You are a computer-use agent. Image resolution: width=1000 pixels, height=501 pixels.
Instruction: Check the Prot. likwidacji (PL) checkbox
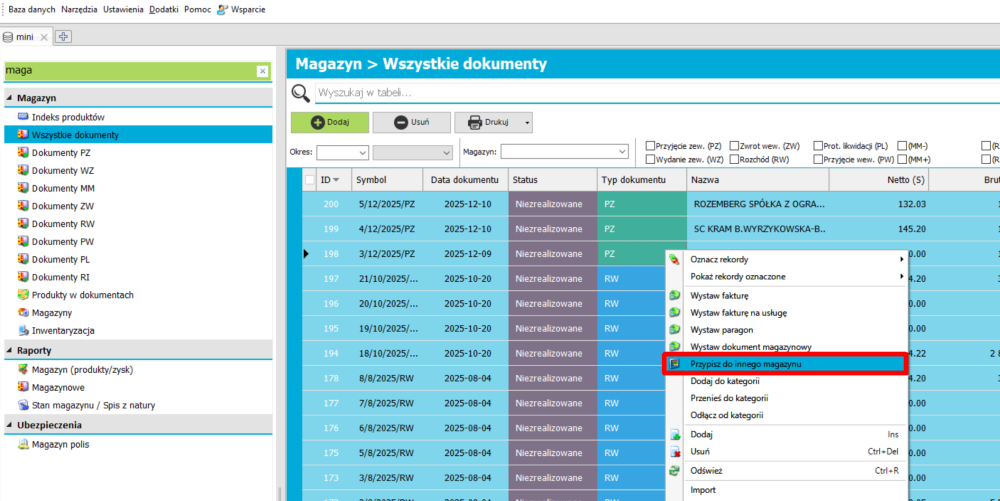pyautogui.click(x=818, y=145)
